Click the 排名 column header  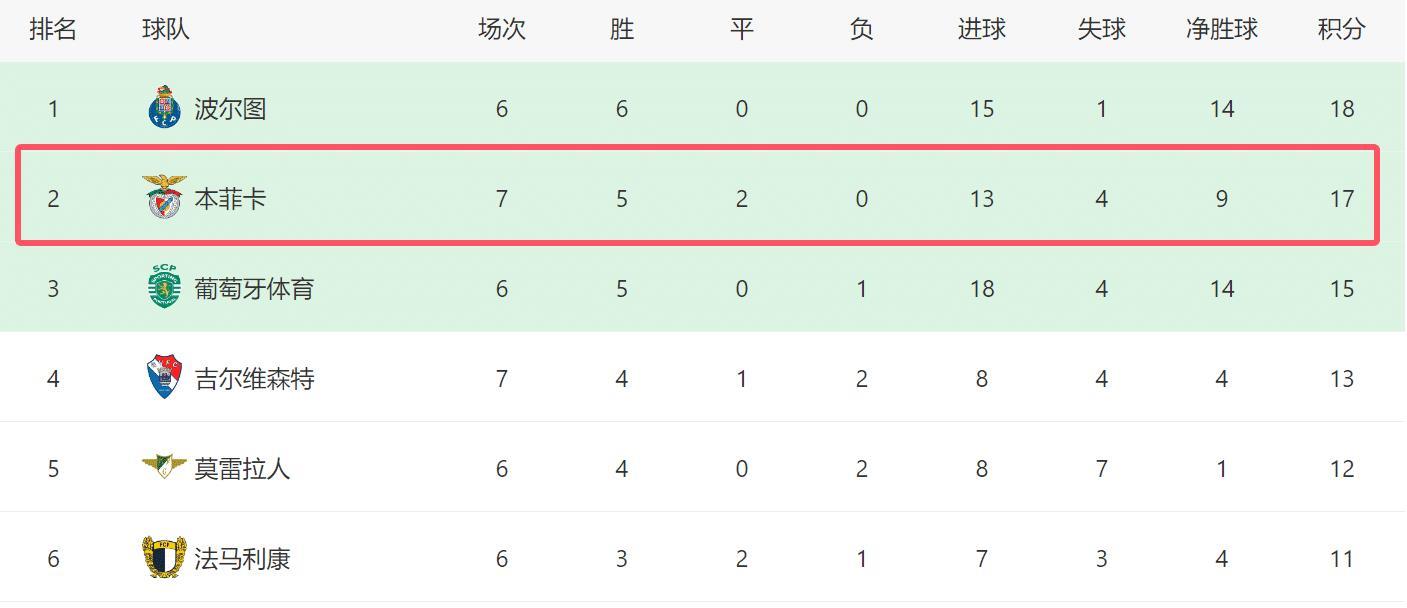point(53,30)
